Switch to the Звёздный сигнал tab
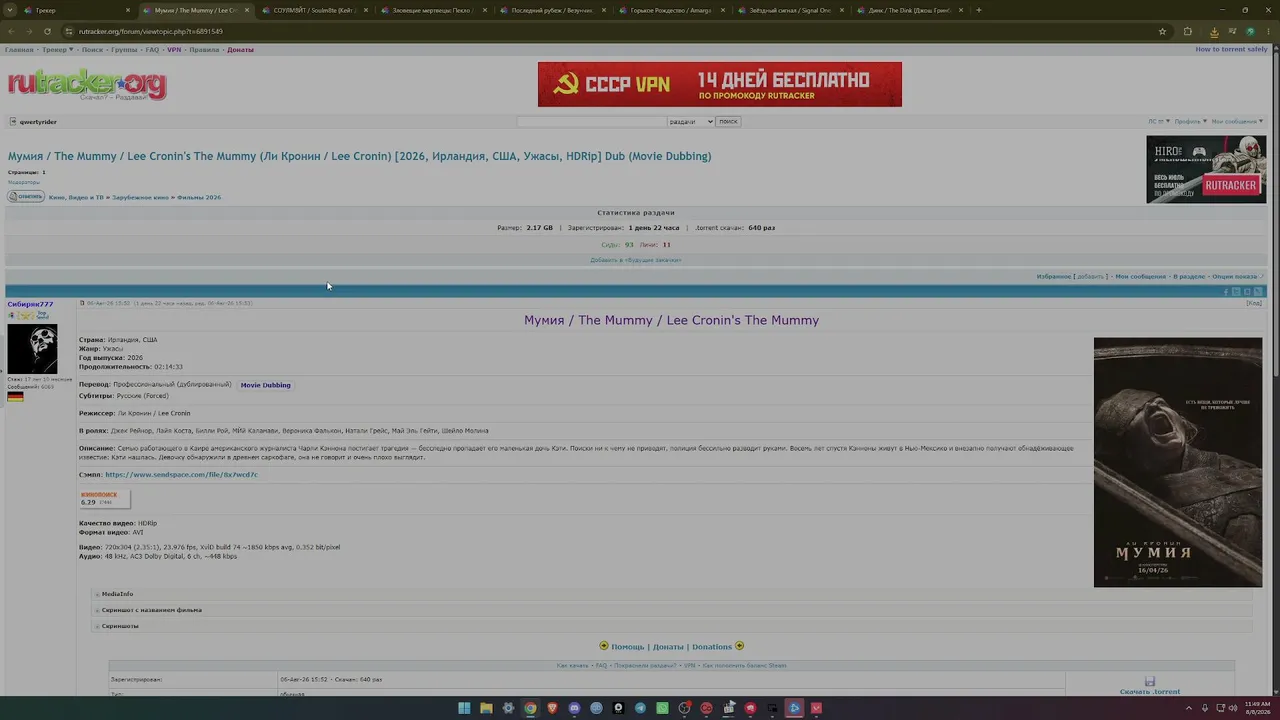 [x=790, y=10]
